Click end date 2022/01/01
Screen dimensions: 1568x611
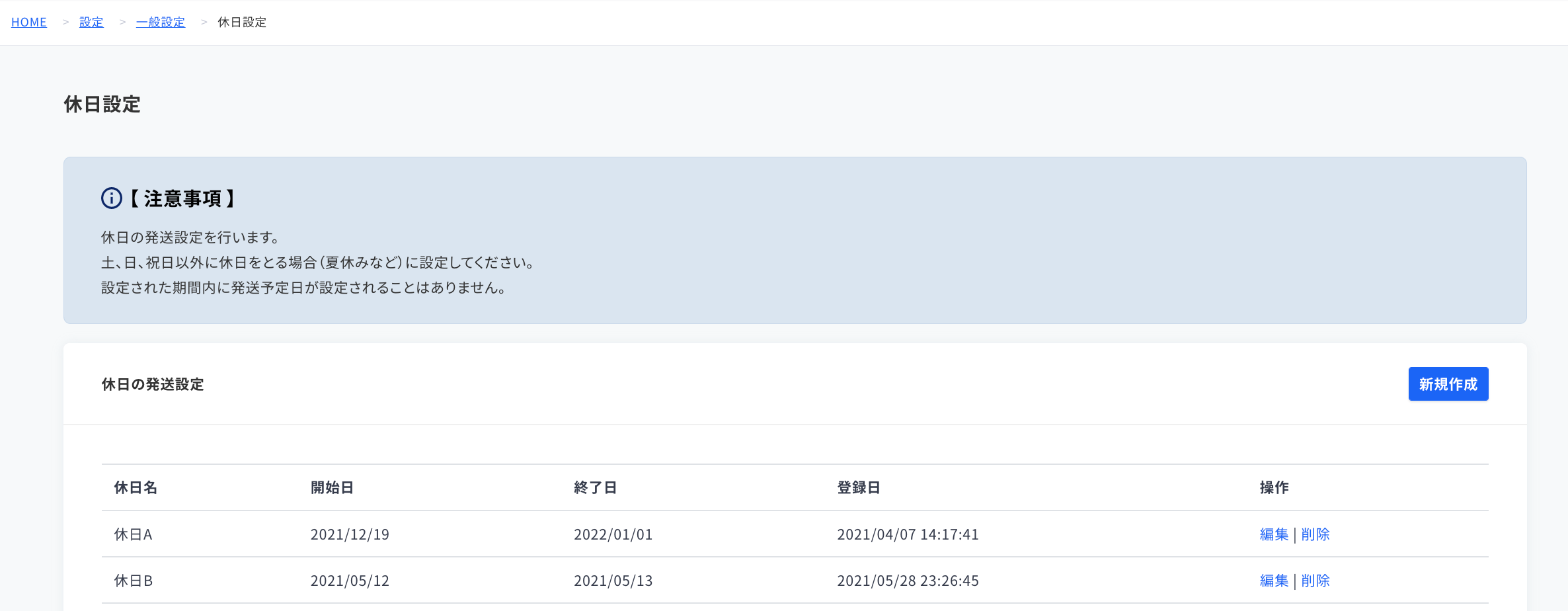tap(613, 534)
